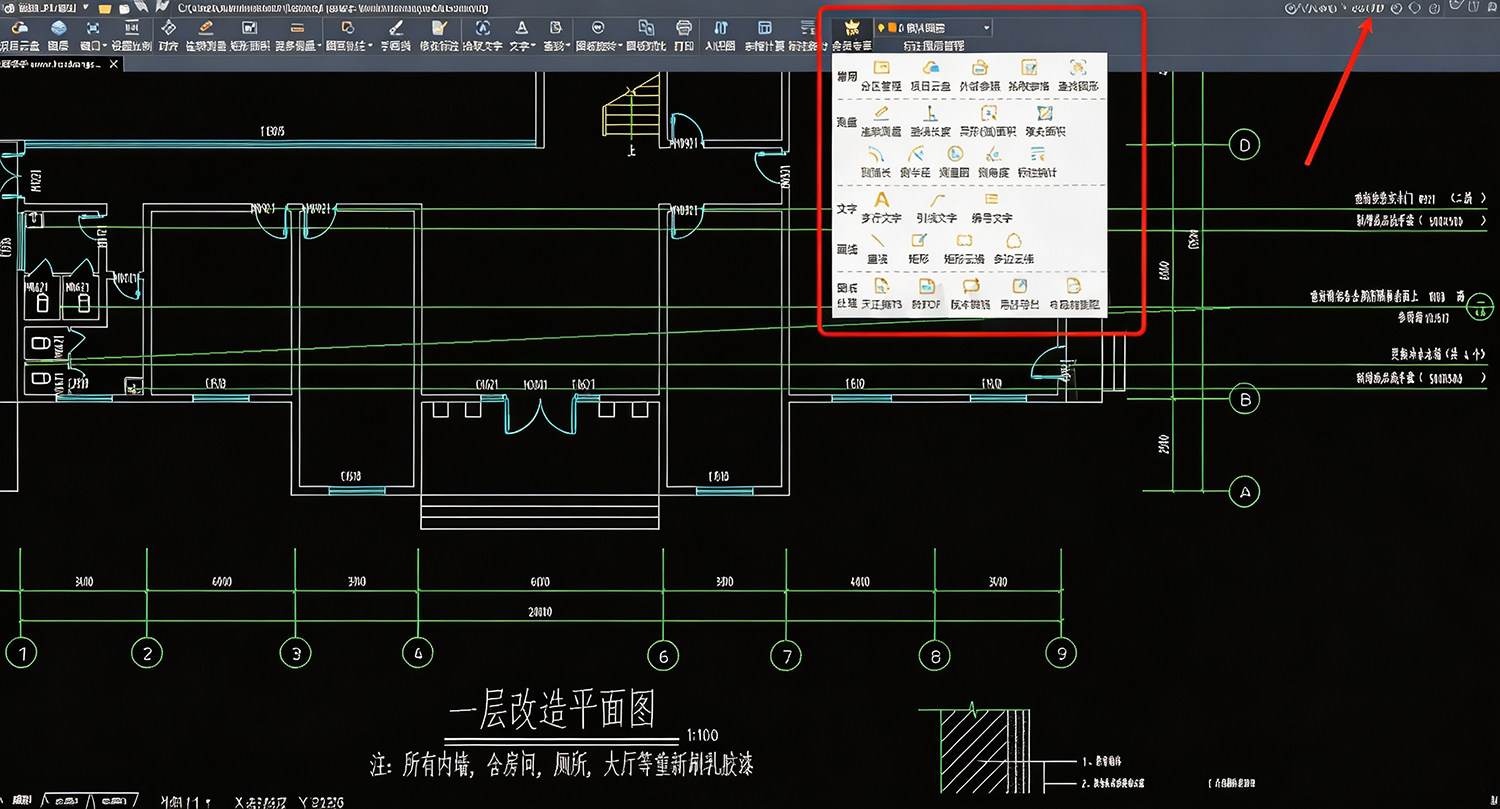Pick the 矩形云线 rectangular cloud tool
This screenshot has height=809, width=1500.
click(965, 249)
